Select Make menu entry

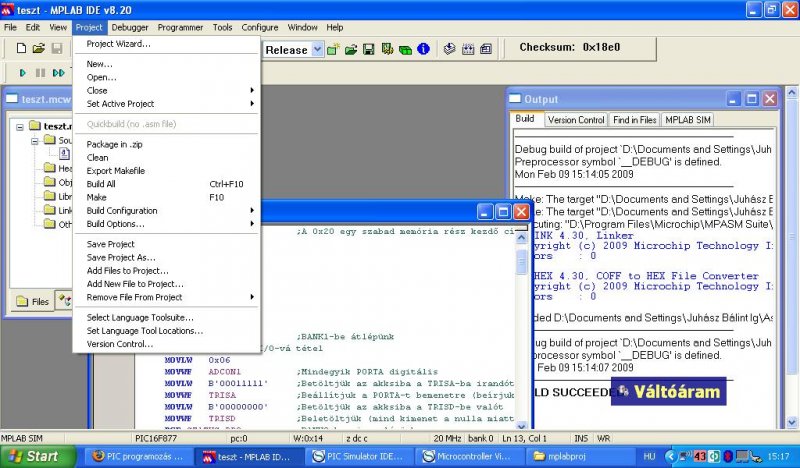pos(166,198)
